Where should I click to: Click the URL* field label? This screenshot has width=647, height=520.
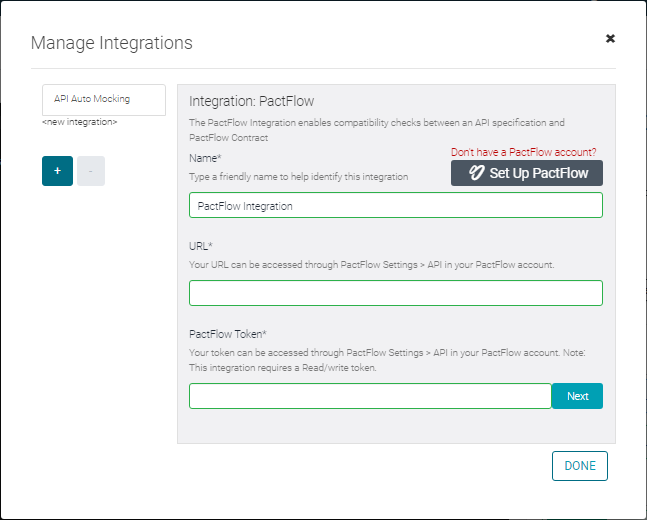click(x=202, y=246)
